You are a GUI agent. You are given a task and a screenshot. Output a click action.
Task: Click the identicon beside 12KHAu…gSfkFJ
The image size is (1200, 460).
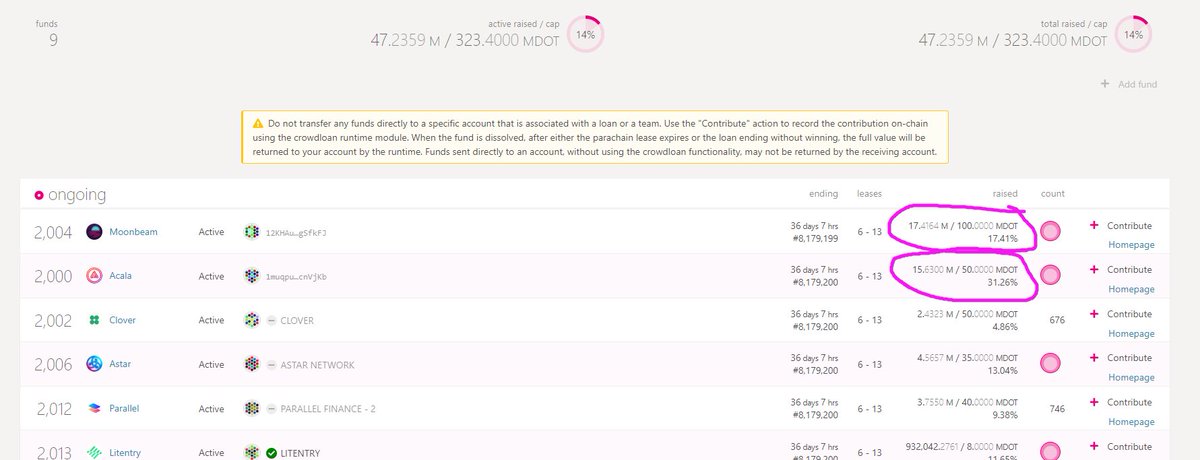[x=252, y=232]
